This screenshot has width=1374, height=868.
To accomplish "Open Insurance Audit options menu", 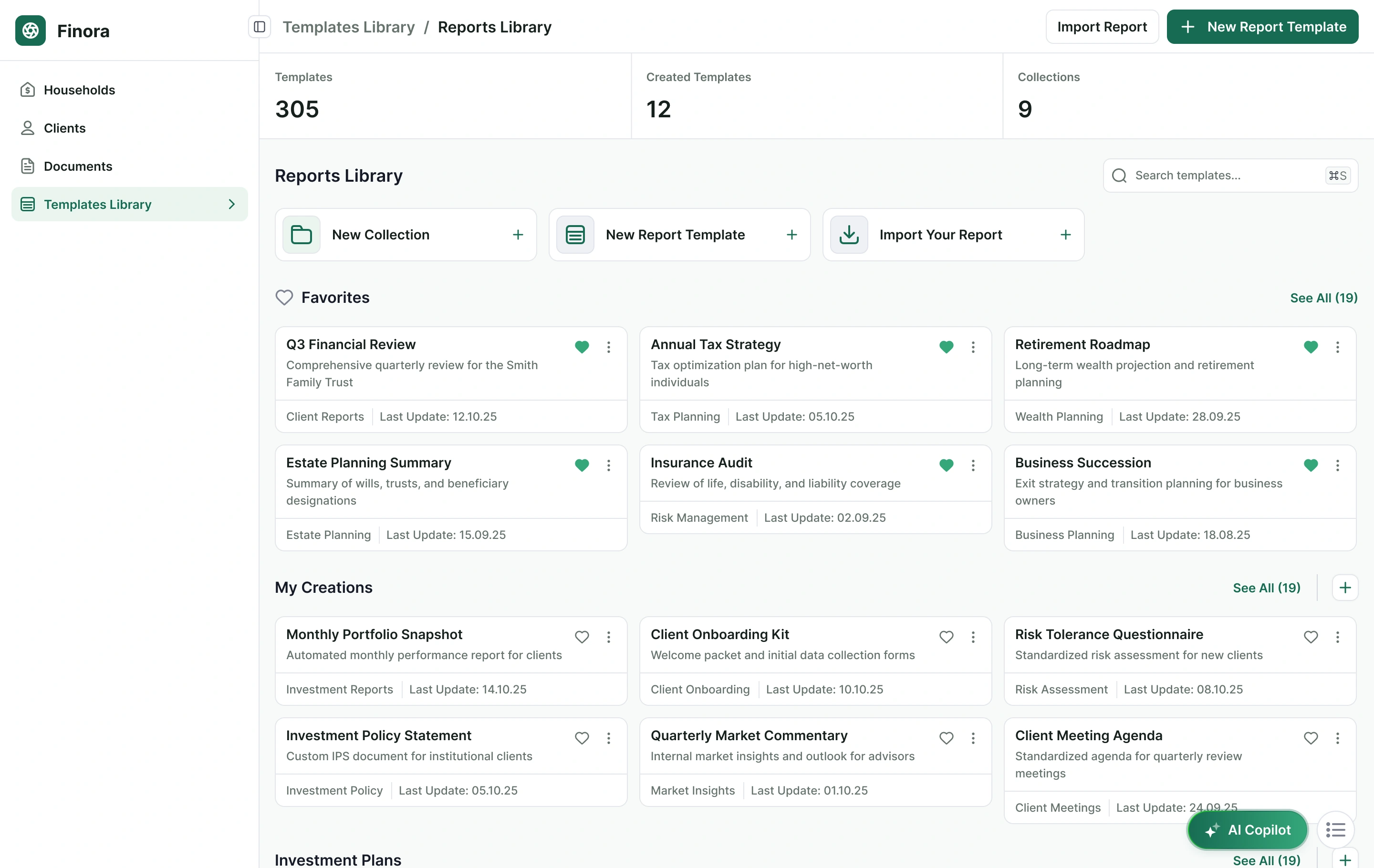I will coord(973,465).
